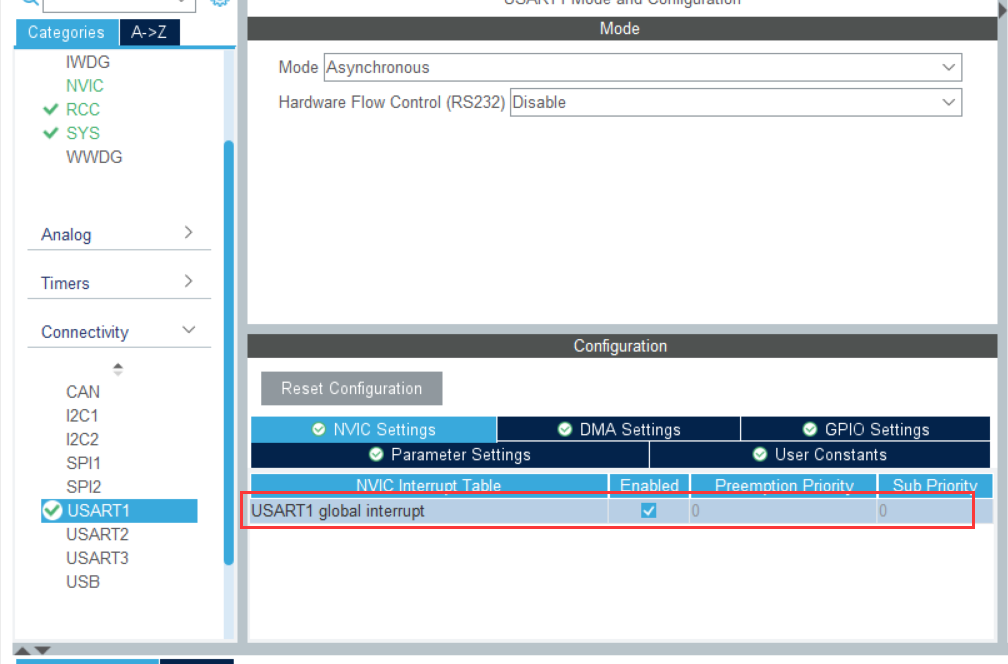Click the green check icon beside RCC
This screenshot has height=664, width=1008.
point(50,109)
